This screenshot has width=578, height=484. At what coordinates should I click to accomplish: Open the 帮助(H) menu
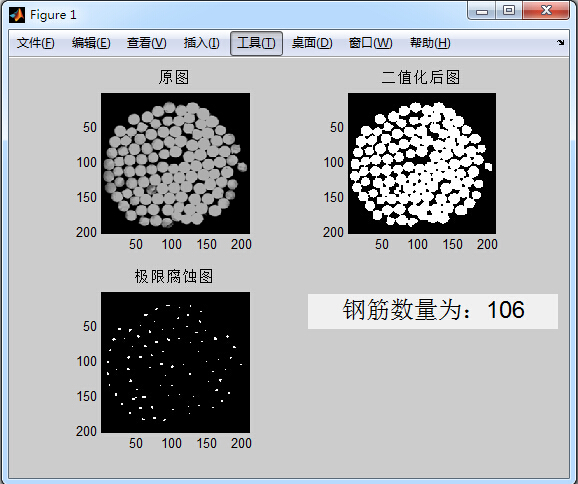coord(430,43)
